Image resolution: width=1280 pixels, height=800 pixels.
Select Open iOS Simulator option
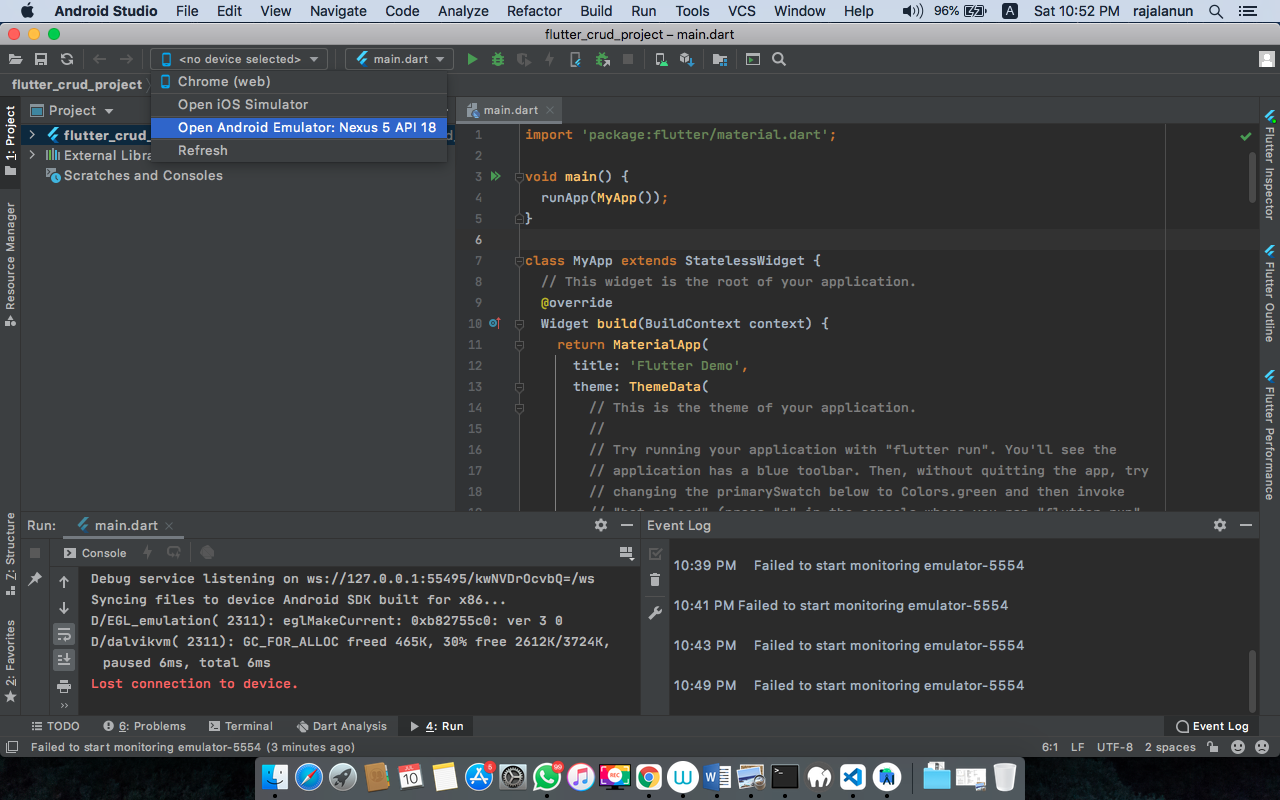298,104
